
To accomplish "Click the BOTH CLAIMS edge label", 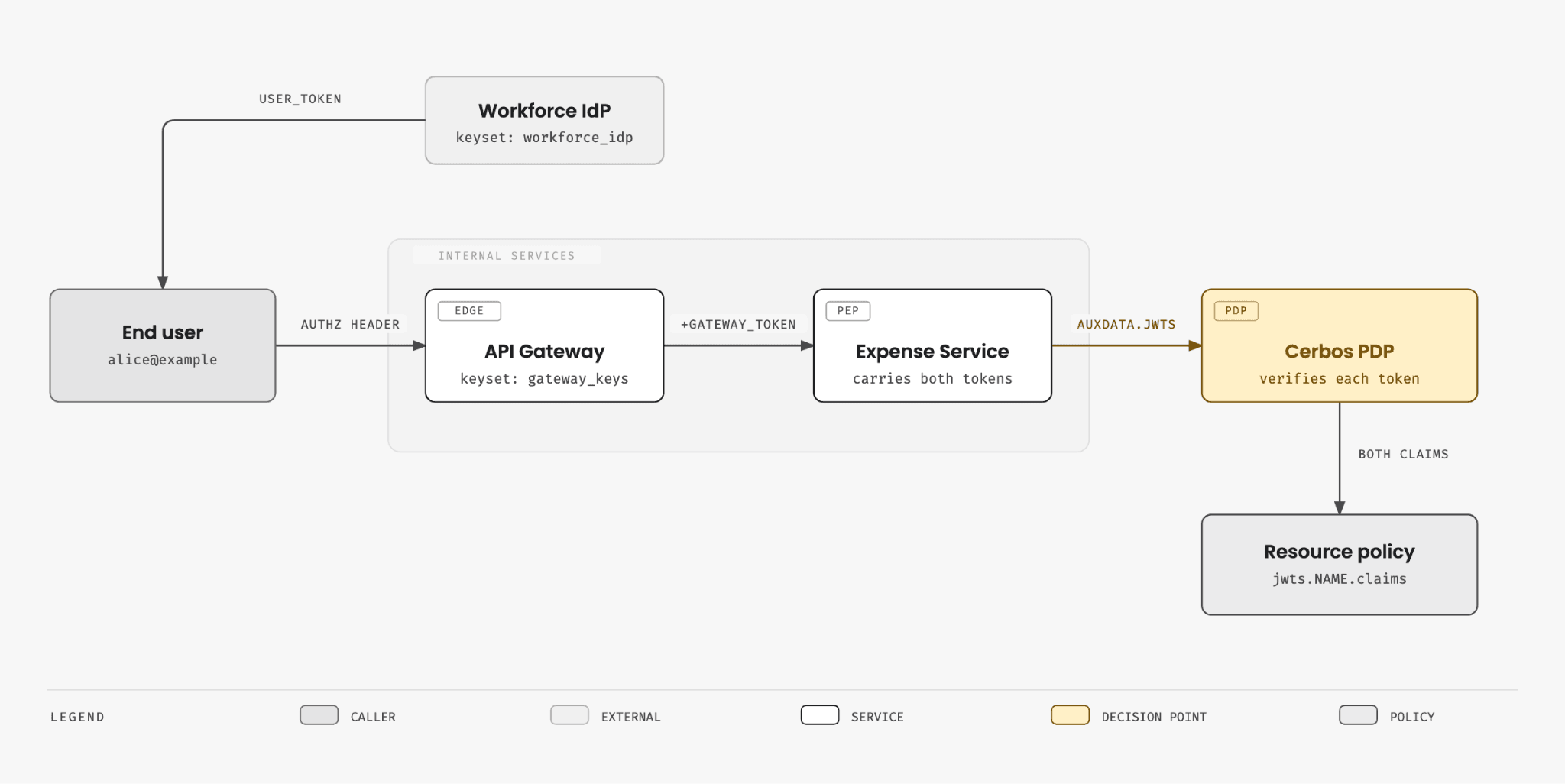I will (x=1404, y=455).
